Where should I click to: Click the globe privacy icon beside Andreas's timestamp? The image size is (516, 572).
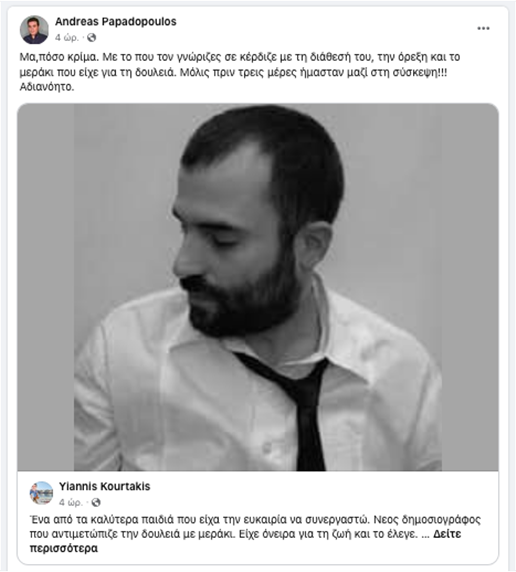coord(91,38)
